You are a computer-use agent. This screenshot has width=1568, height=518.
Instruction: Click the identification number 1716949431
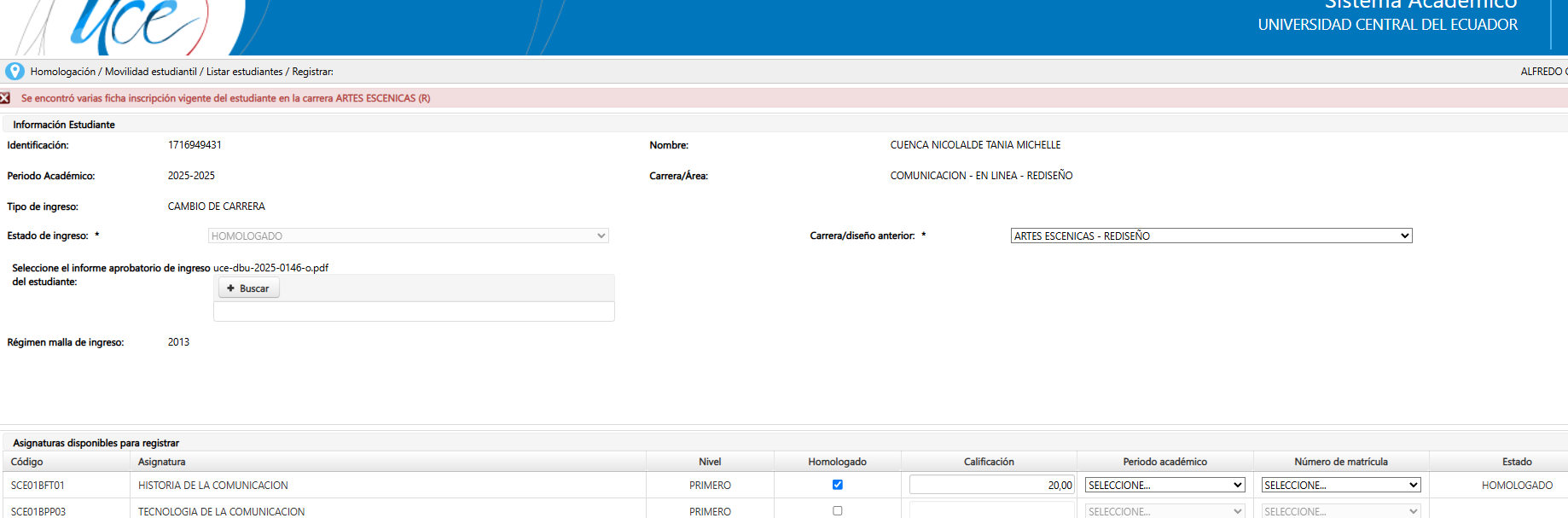point(195,145)
